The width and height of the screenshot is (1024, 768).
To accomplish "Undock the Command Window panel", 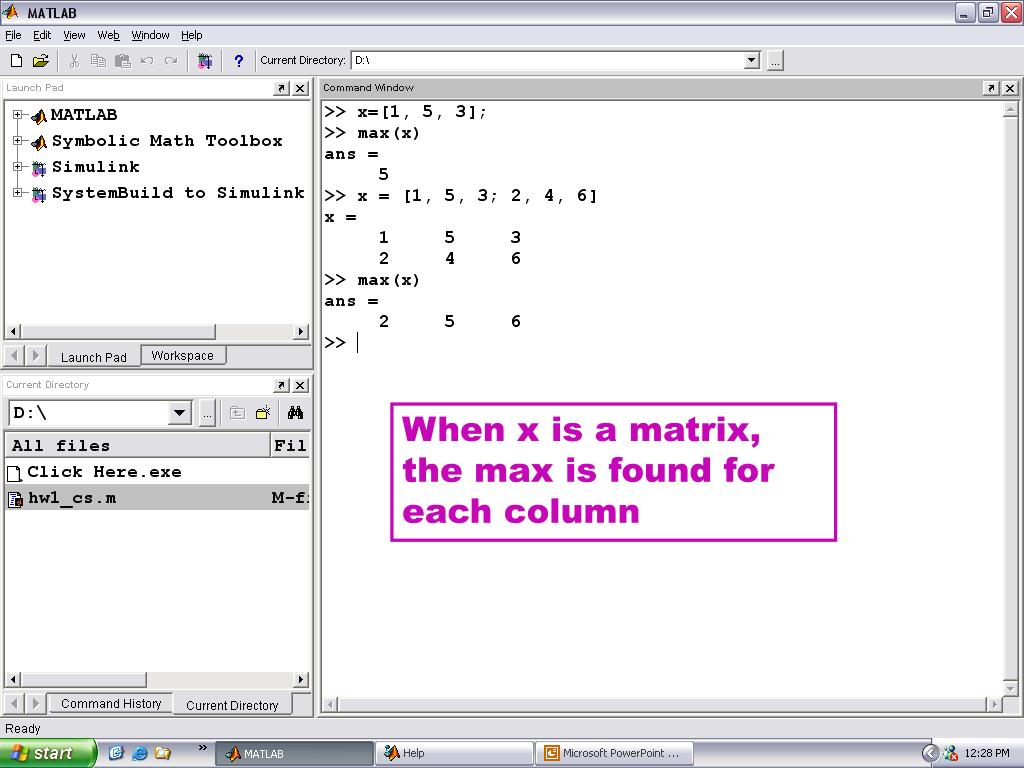I will tap(991, 88).
